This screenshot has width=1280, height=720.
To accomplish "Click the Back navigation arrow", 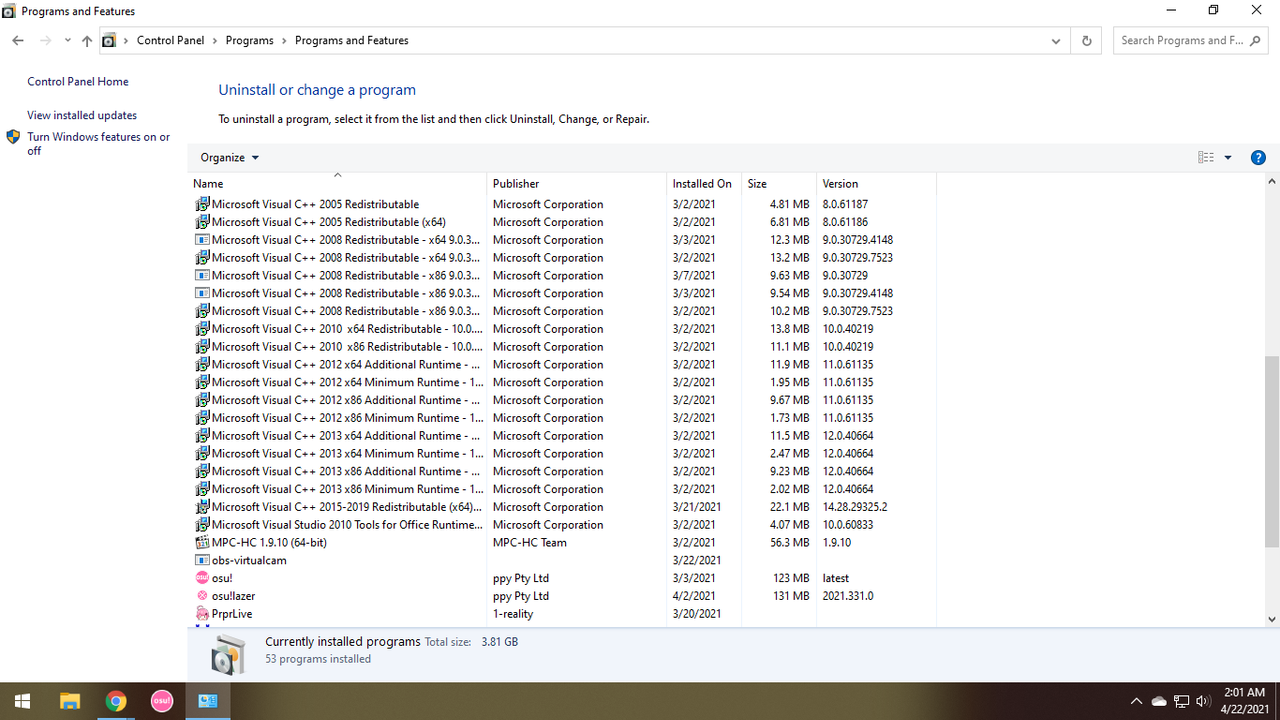I will (x=18, y=41).
